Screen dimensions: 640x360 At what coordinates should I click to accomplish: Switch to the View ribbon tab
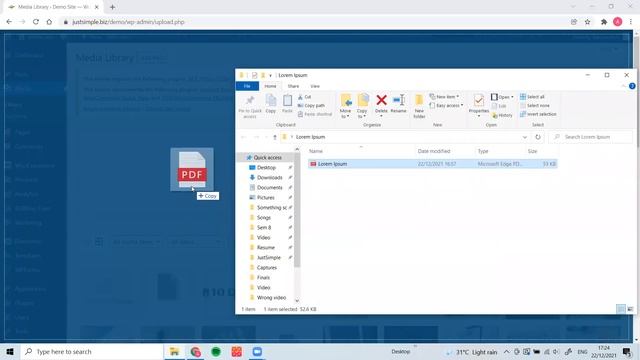pyautogui.click(x=315, y=86)
